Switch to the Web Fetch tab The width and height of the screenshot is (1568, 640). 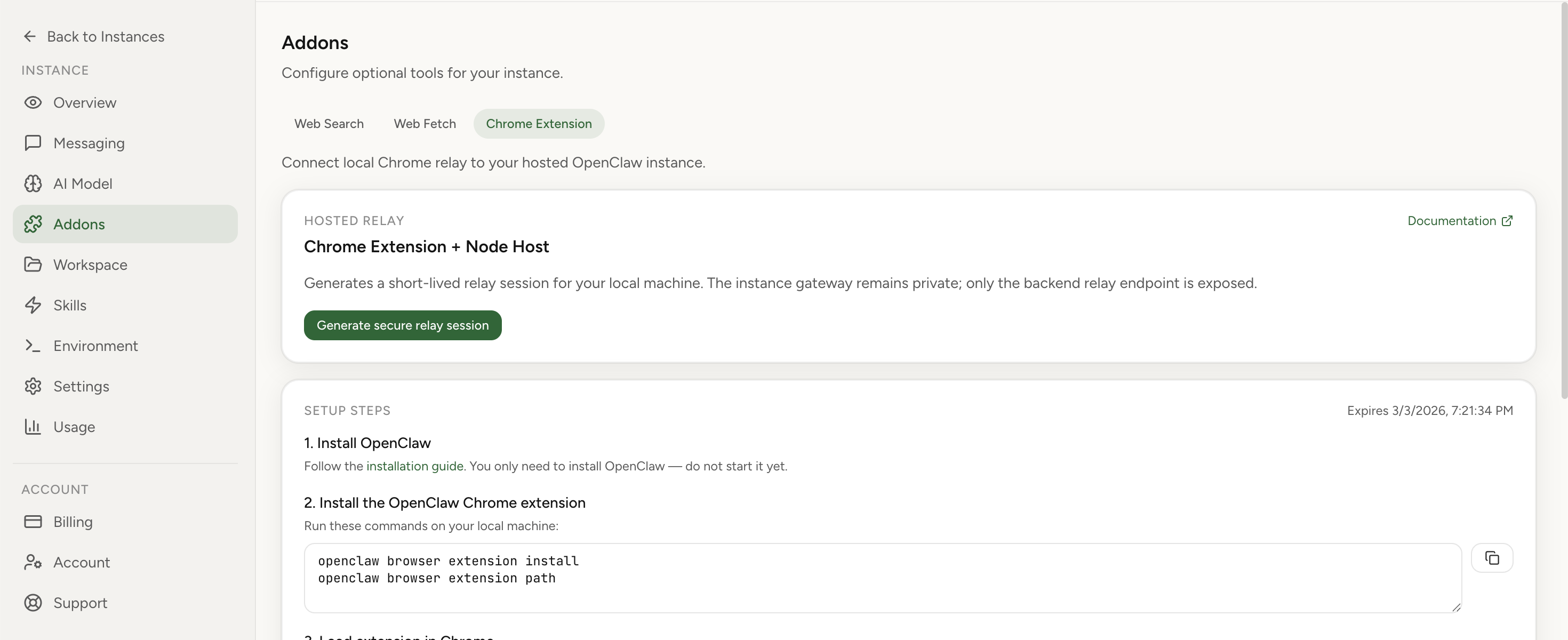point(424,123)
